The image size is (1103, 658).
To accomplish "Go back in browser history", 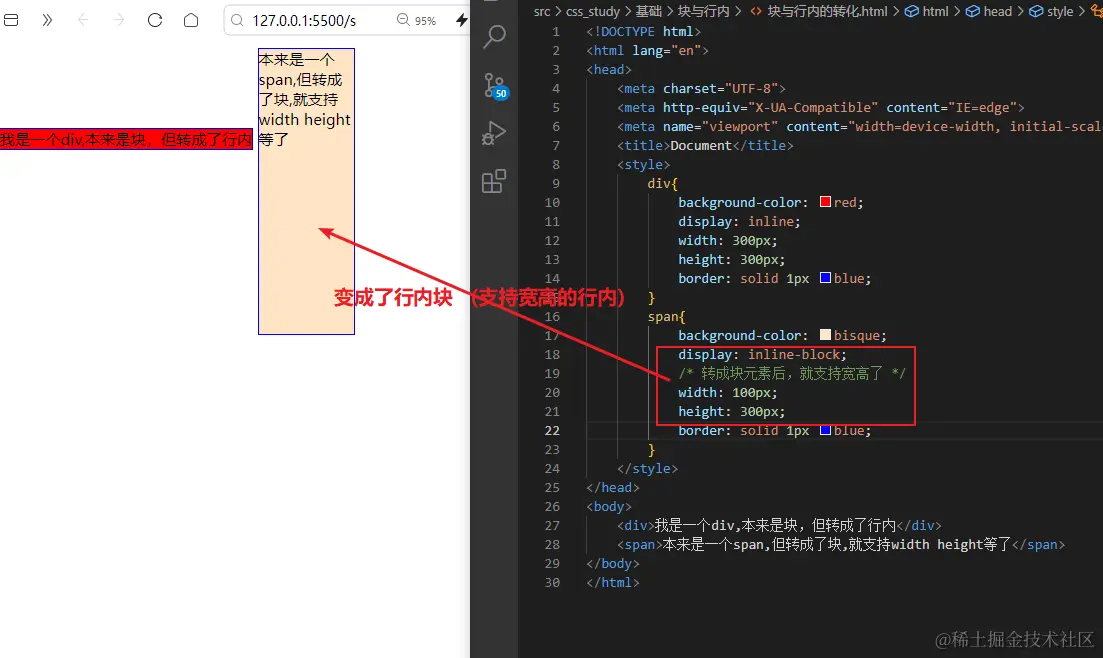I will [83, 20].
